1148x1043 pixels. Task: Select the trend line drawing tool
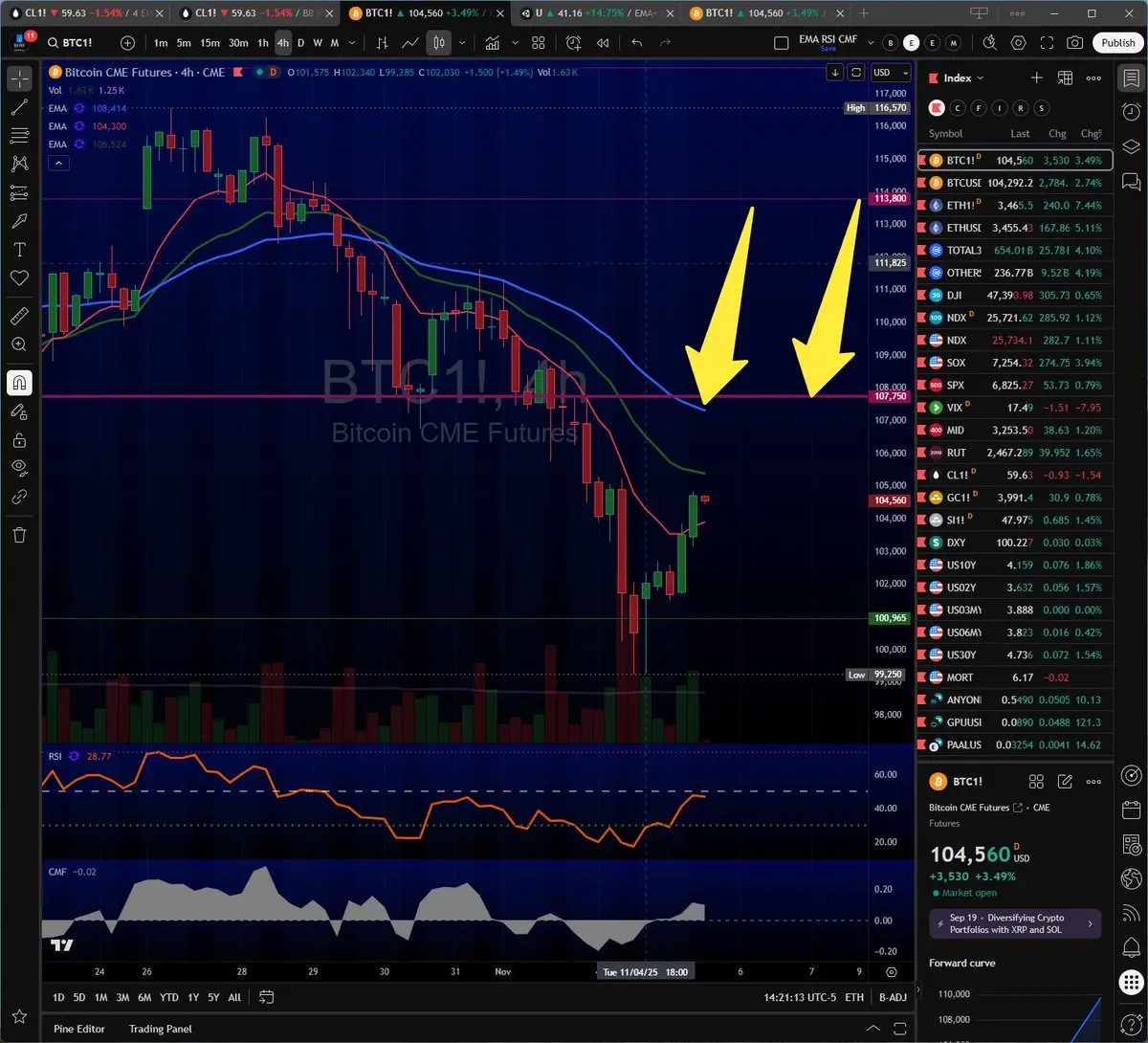point(19,107)
